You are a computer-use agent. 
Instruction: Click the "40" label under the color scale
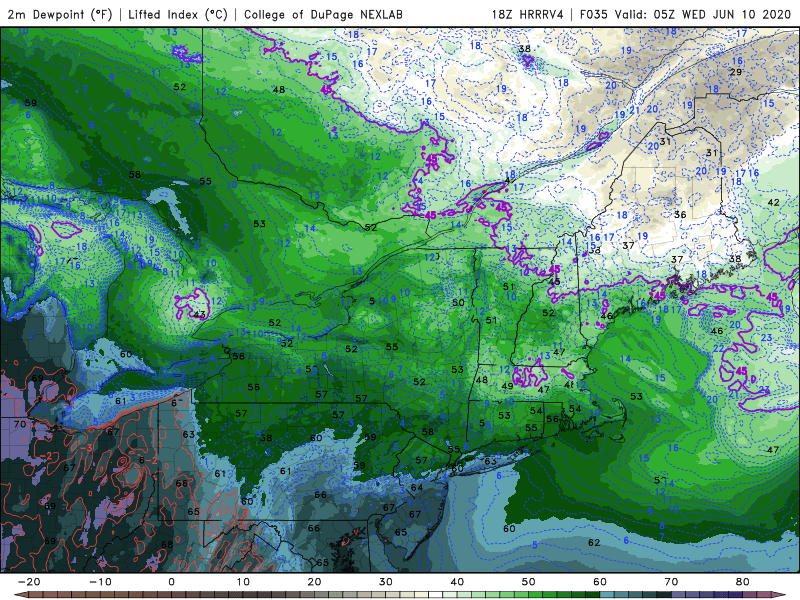457,582
